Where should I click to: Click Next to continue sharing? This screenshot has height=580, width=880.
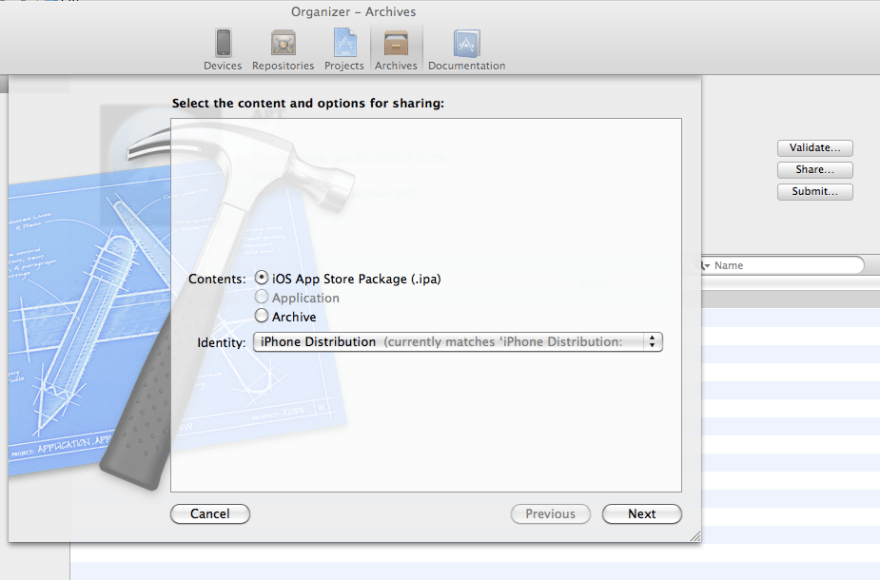tap(641, 514)
